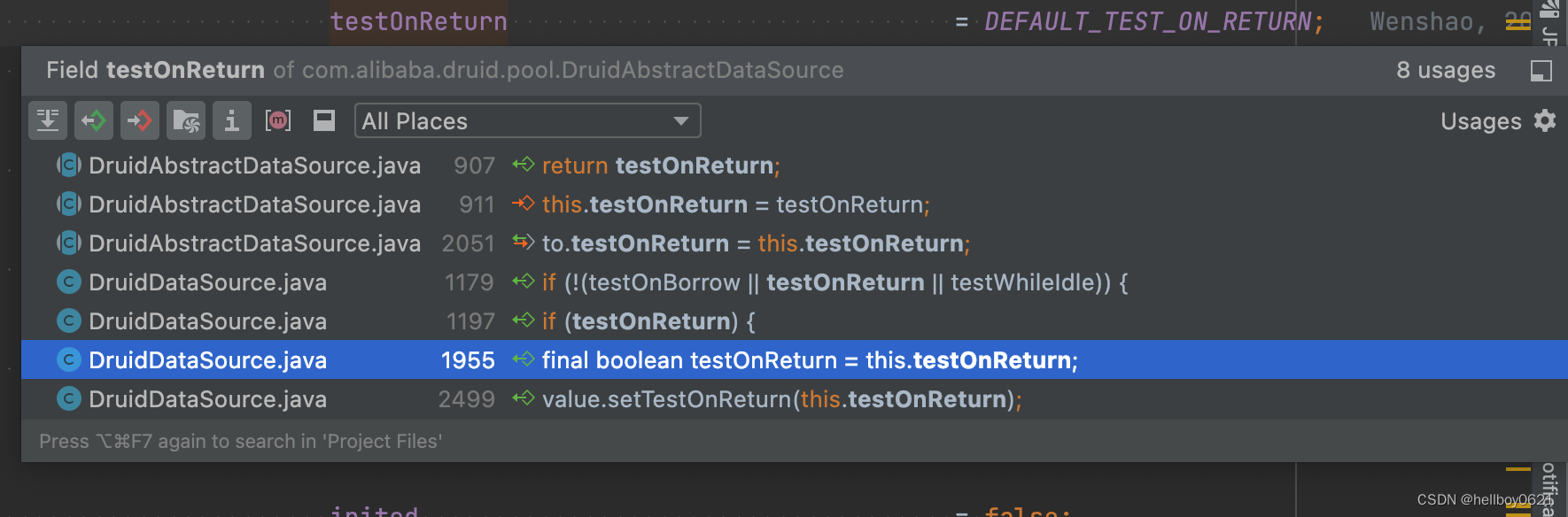
Task: Click the group by method icon
Action: click(x=278, y=120)
